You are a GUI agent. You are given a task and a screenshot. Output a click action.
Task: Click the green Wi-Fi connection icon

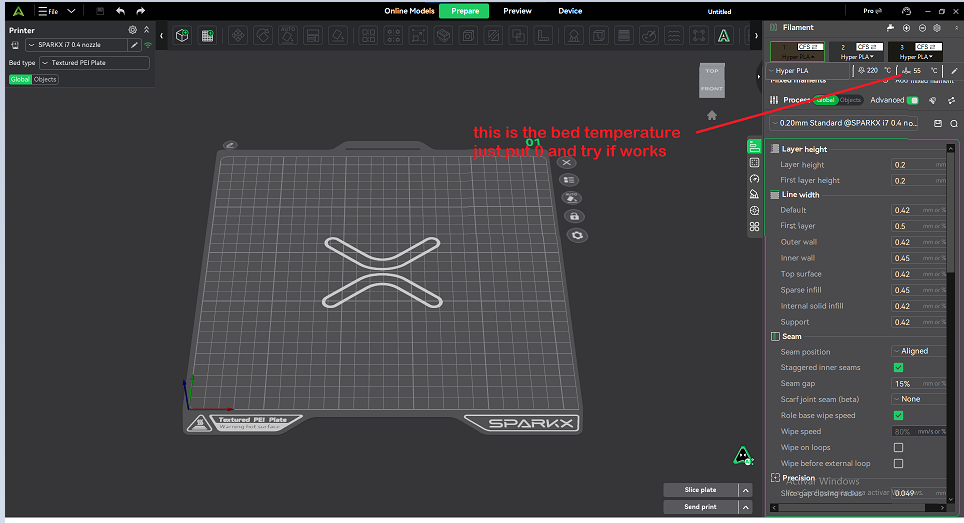[148, 45]
